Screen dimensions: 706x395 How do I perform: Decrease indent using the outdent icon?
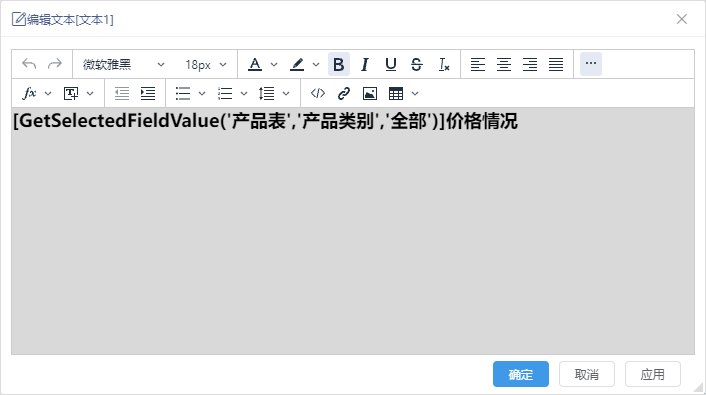[x=122, y=94]
